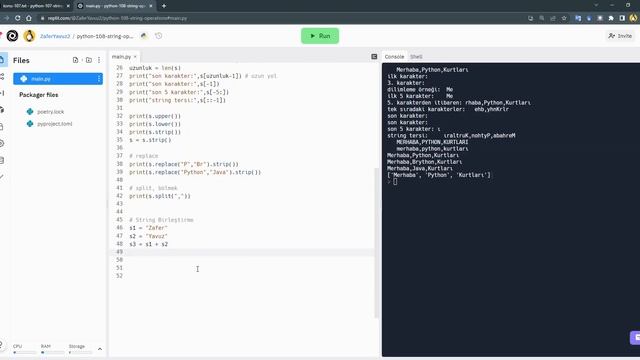Toggle browser side panel icon

coord(622,18)
